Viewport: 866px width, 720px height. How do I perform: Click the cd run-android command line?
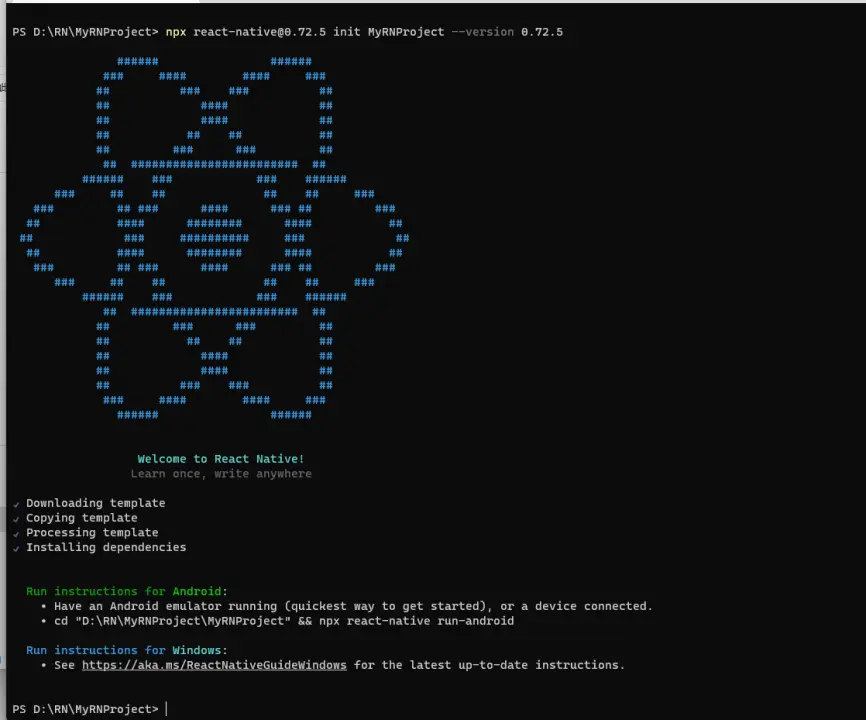[x=277, y=621]
